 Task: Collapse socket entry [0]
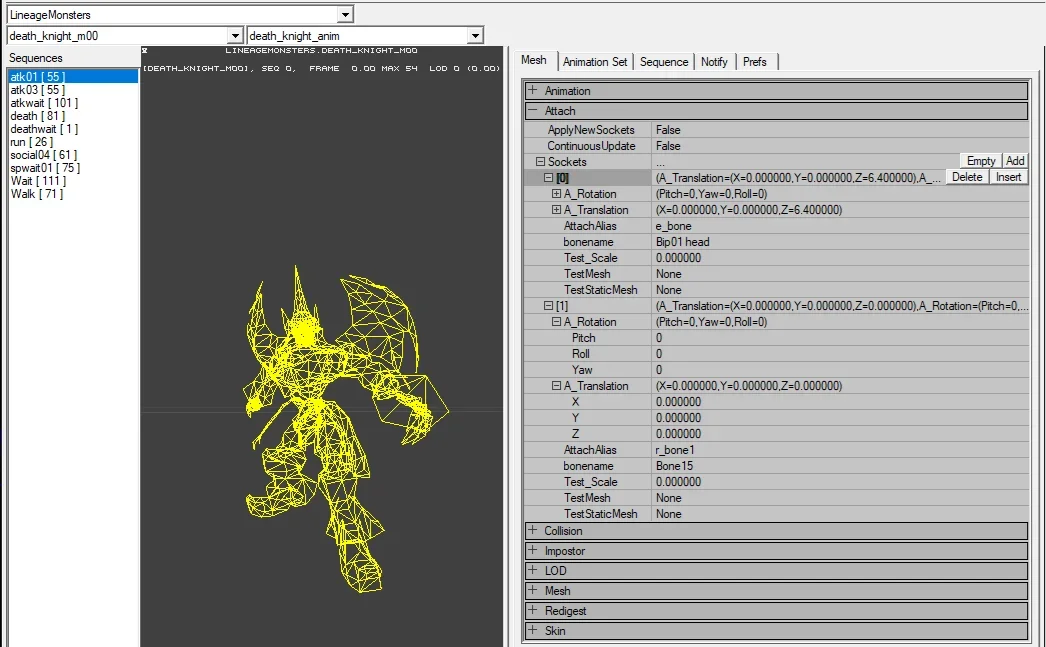[x=548, y=177]
